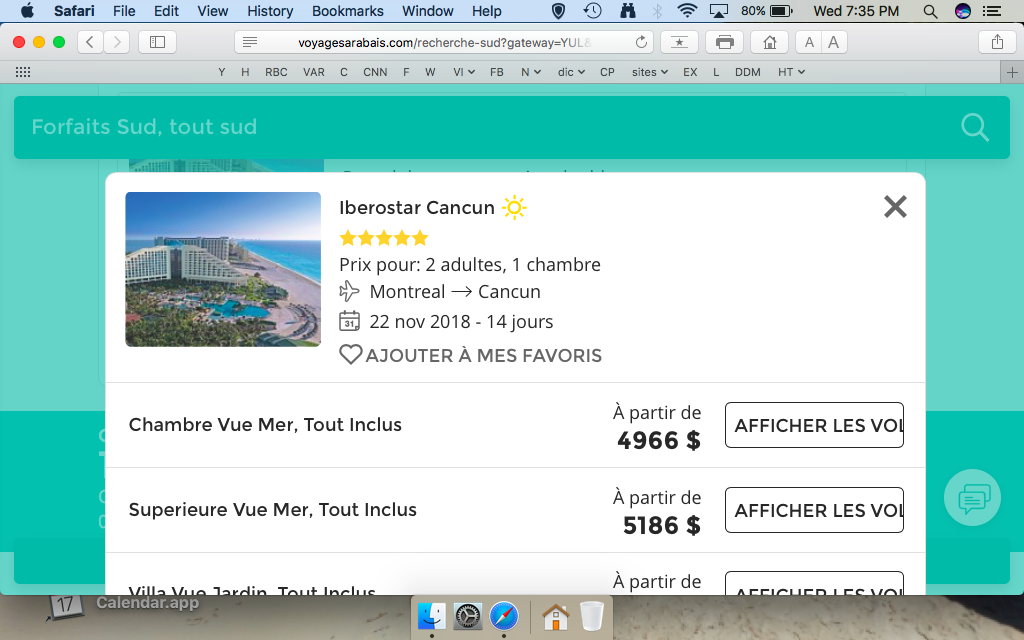The image size is (1024, 640).
Task: Close the Iberostar Cancun popup
Action: click(x=895, y=207)
